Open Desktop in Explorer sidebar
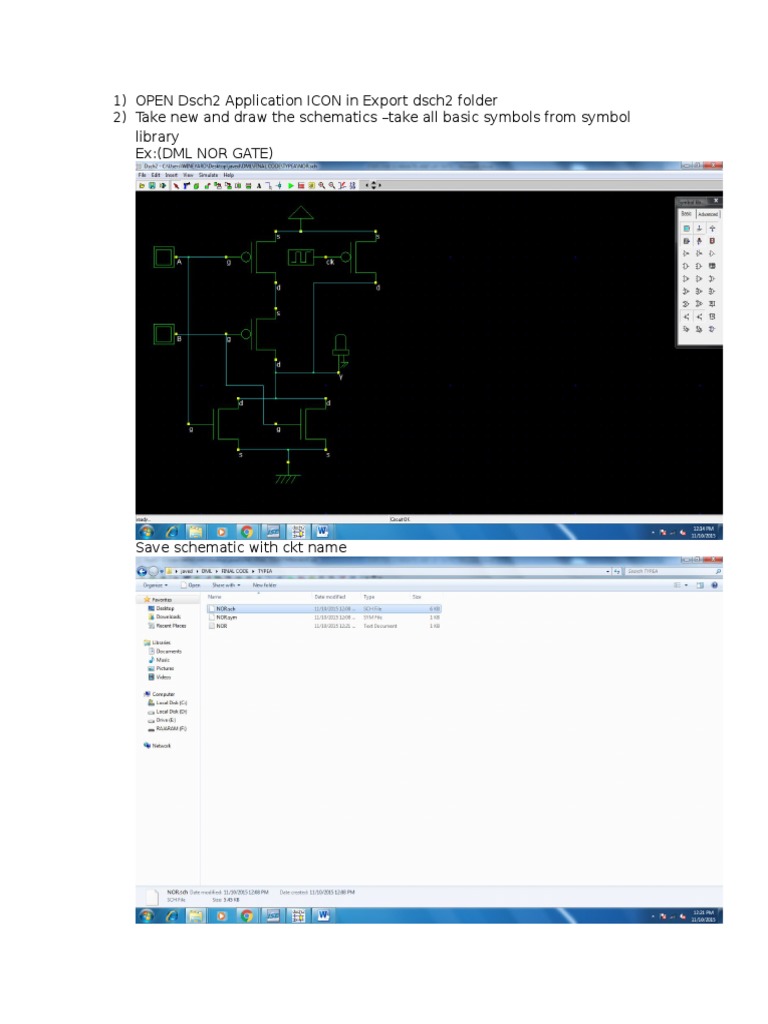Viewport: 768px width, 1024px height. click(x=161, y=608)
